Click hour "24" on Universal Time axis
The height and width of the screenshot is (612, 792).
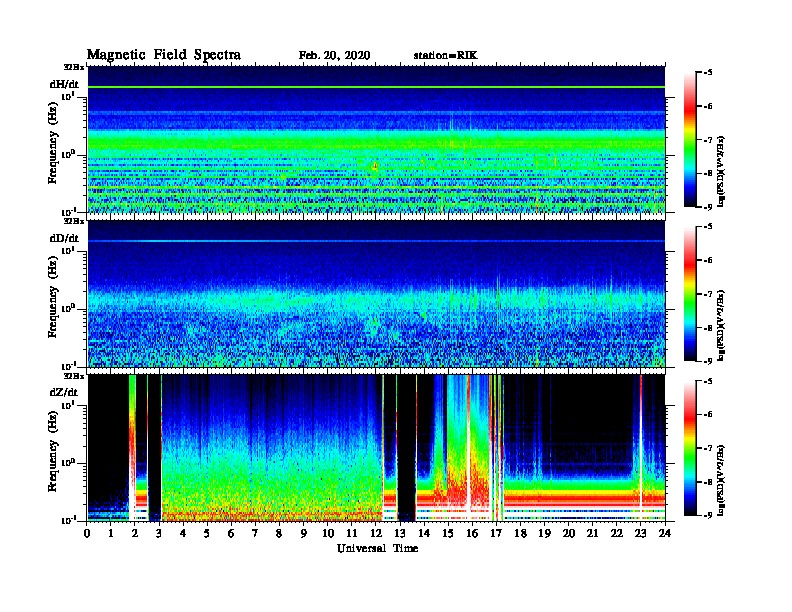665,533
